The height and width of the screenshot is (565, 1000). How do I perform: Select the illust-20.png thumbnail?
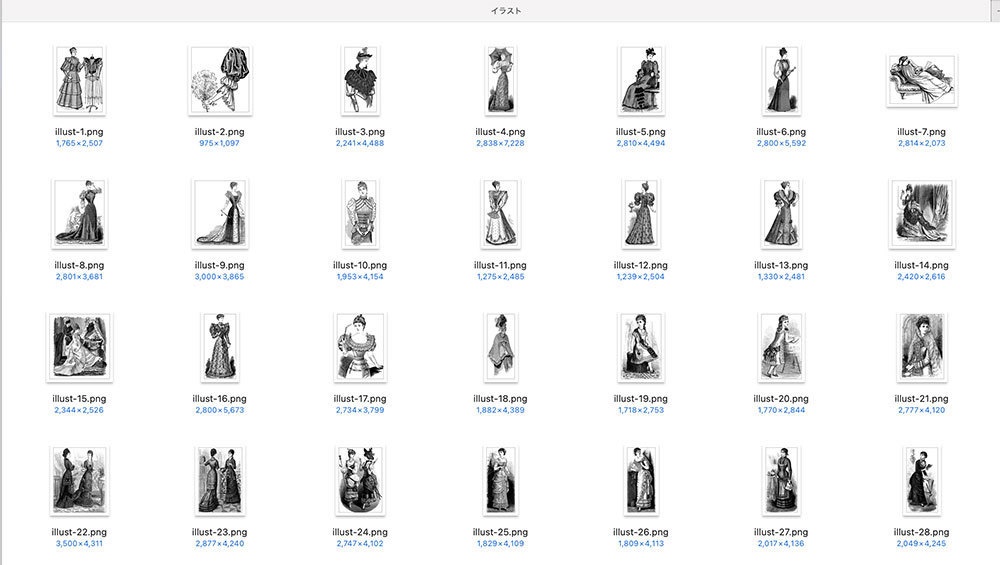781,348
